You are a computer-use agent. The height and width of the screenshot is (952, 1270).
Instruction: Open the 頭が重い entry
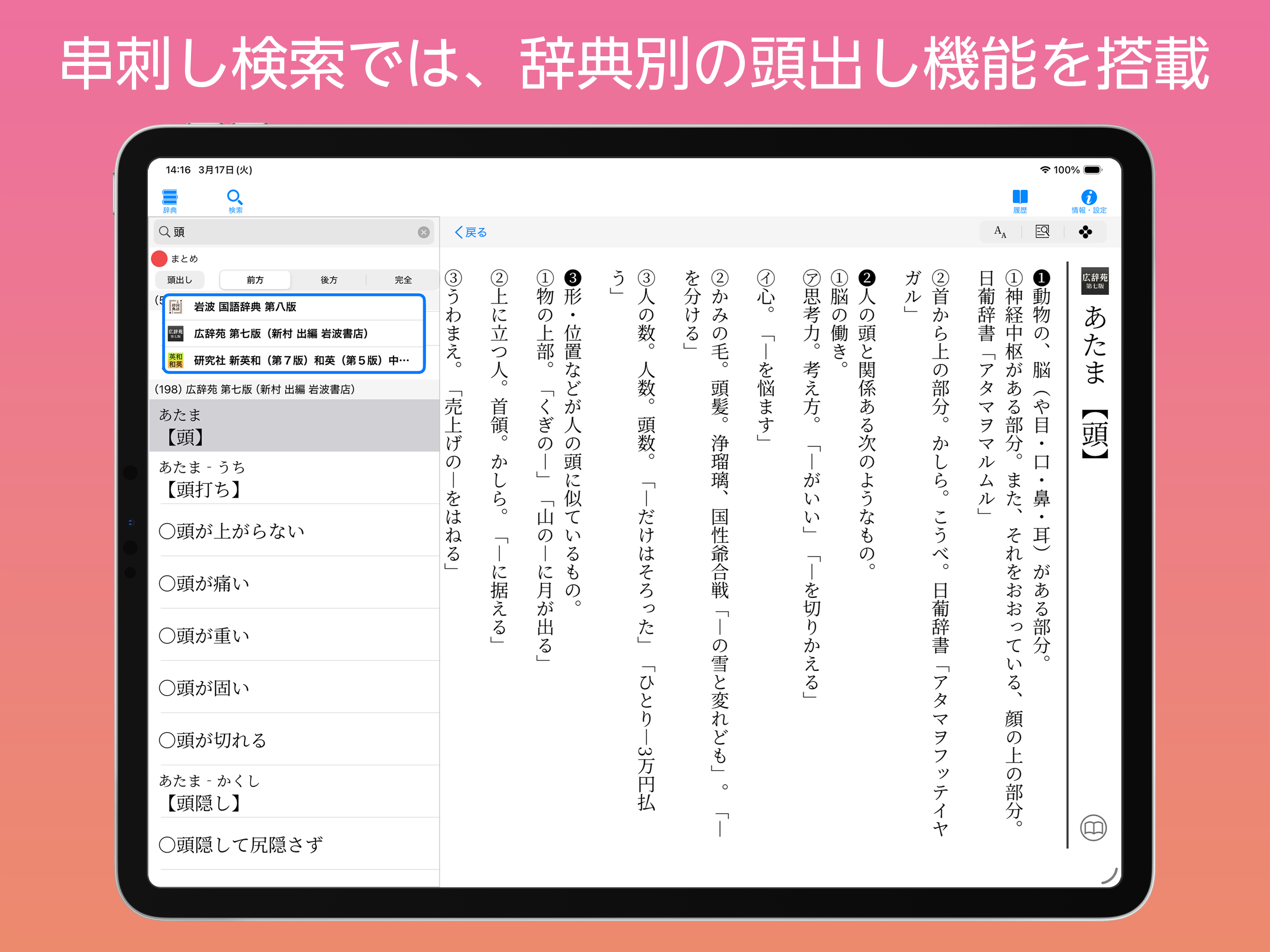pos(294,635)
